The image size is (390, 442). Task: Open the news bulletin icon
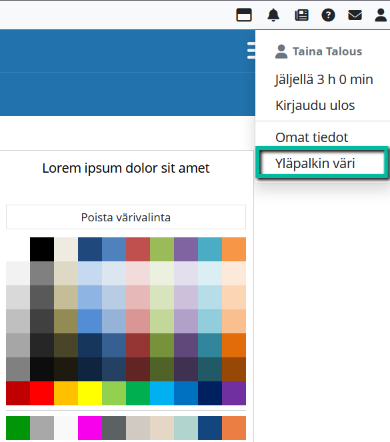pyautogui.click(x=302, y=15)
